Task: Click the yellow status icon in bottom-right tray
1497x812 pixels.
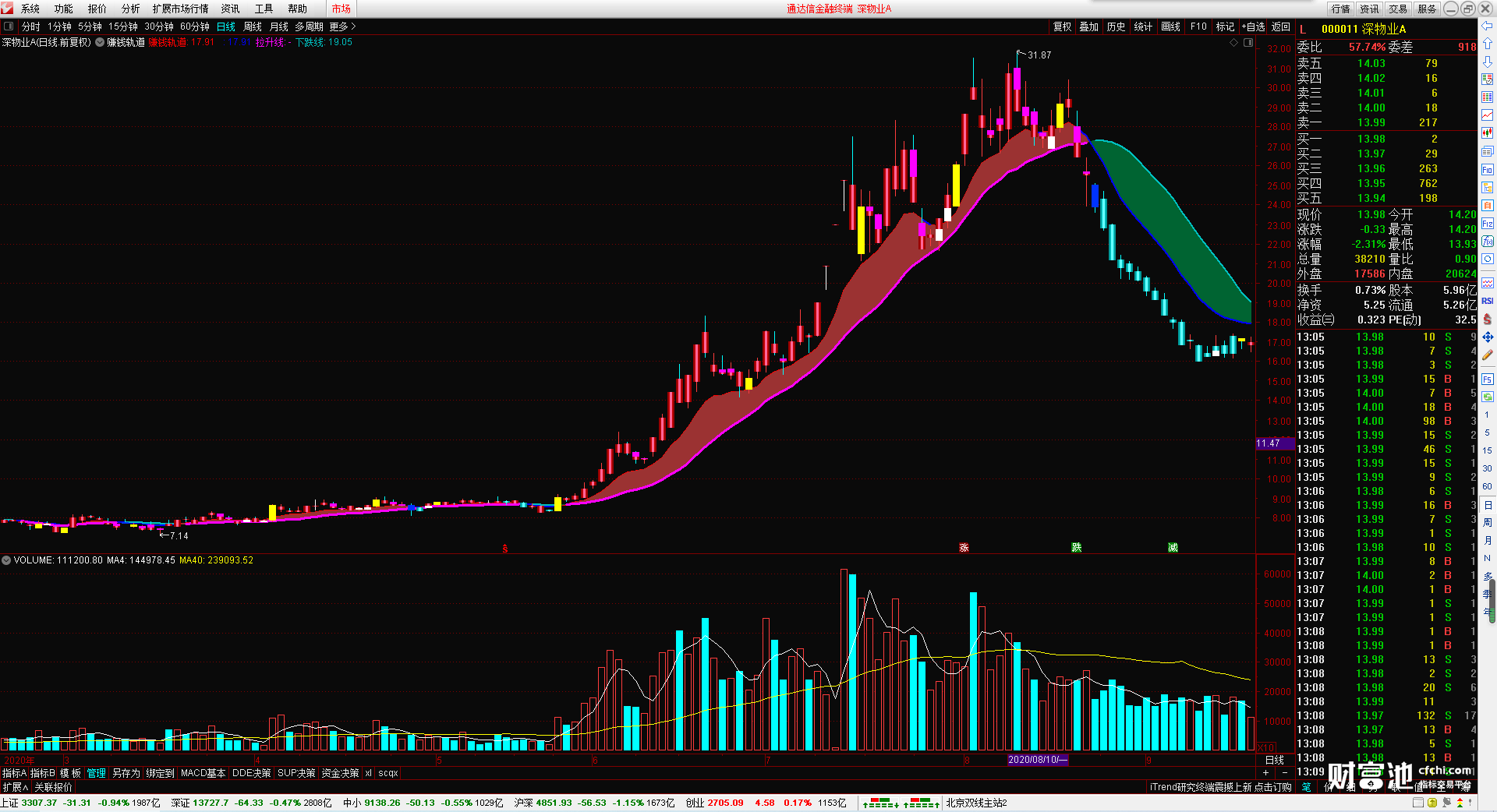Action: [1432, 803]
